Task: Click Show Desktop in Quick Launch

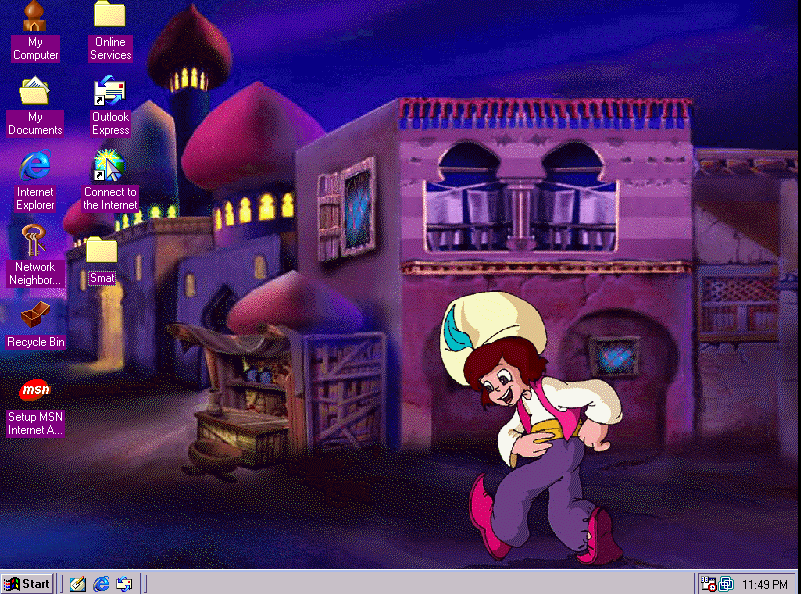Action: pos(77,583)
